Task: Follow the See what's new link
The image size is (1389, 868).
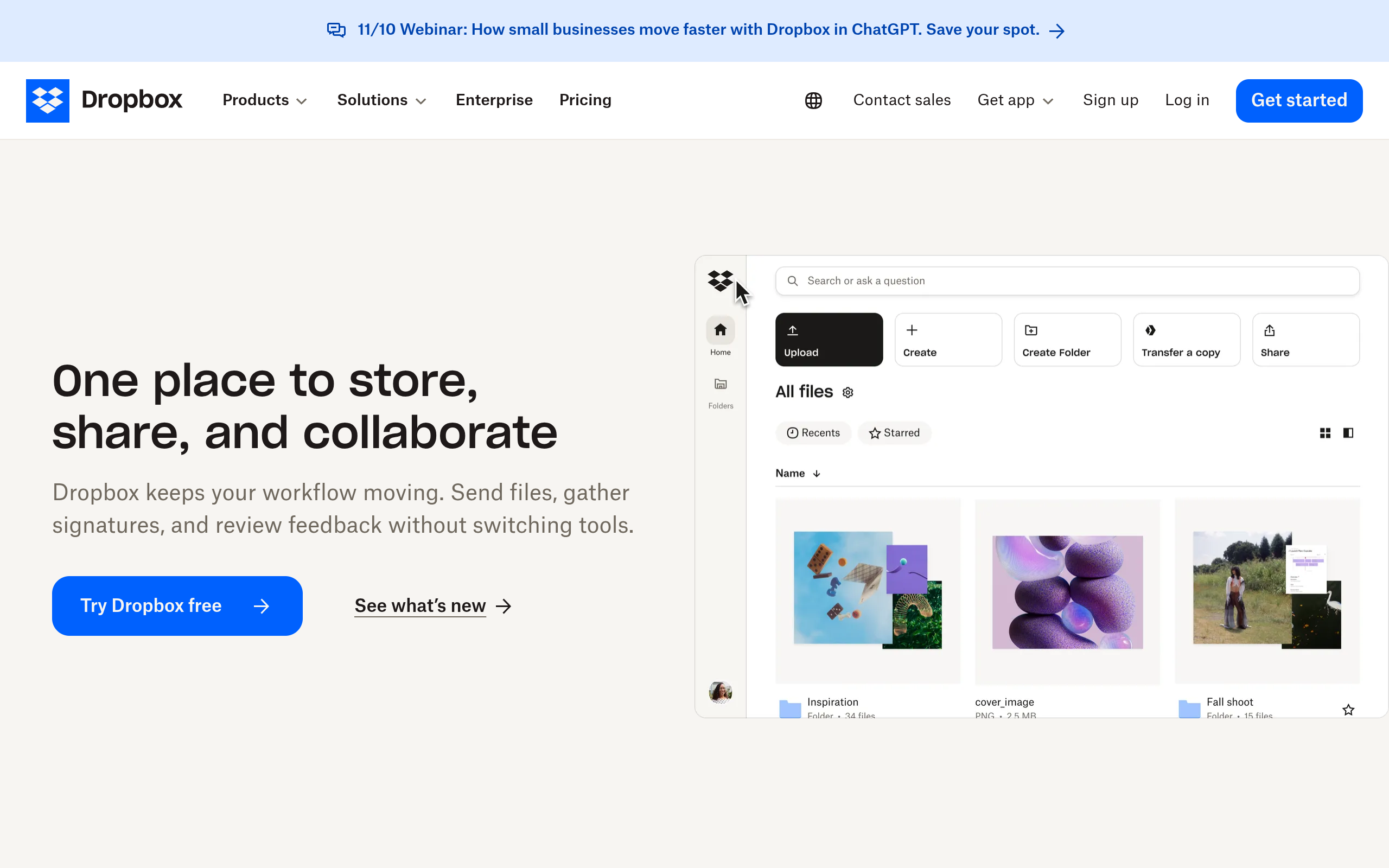Action: coord(434,605)
